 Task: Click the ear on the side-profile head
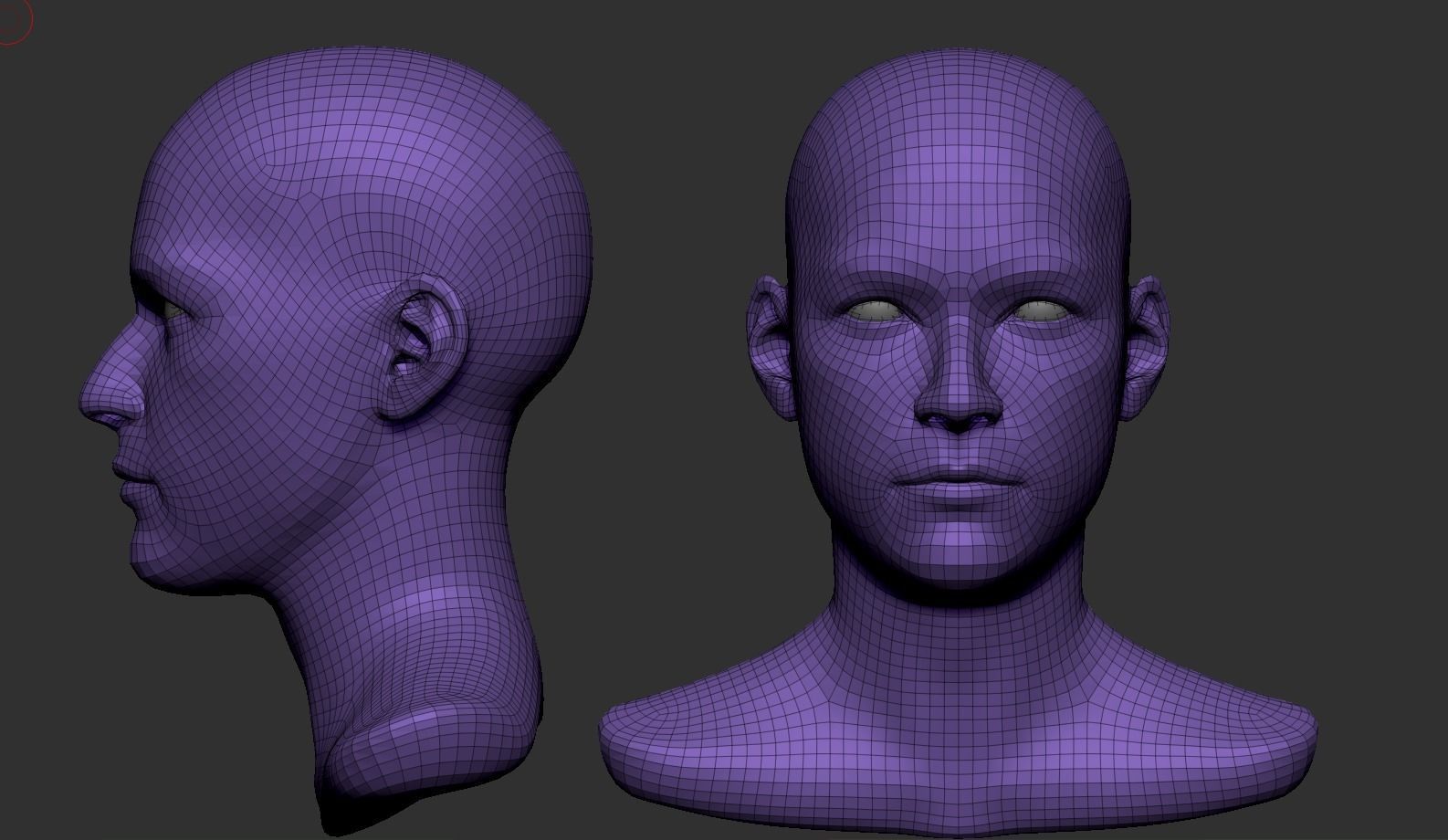tap(425, 350)
